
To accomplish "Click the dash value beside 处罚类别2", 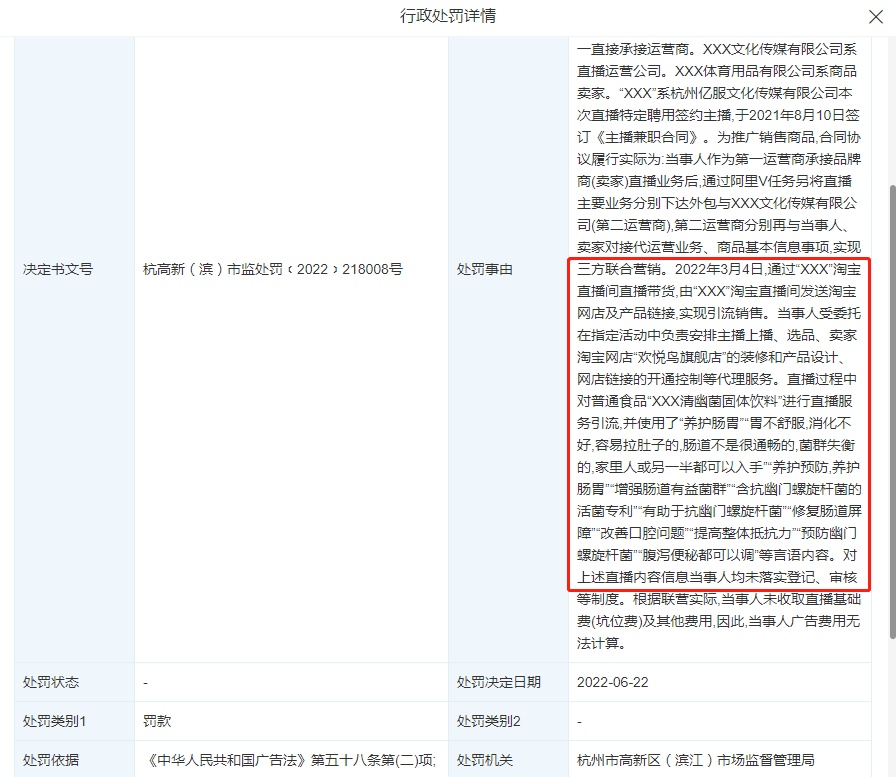I will [x=580, y=720].
